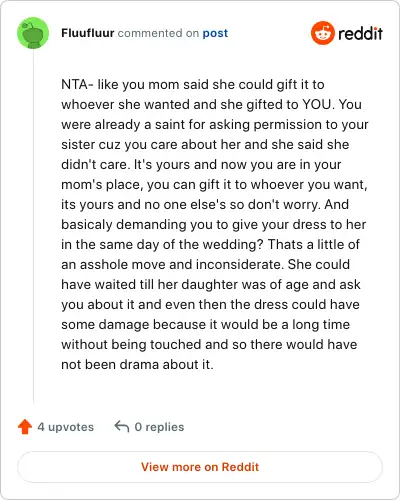This screenshot has width=400, height=500.
Task: Click the "commented on" header text
Action: tap(158, 33)
